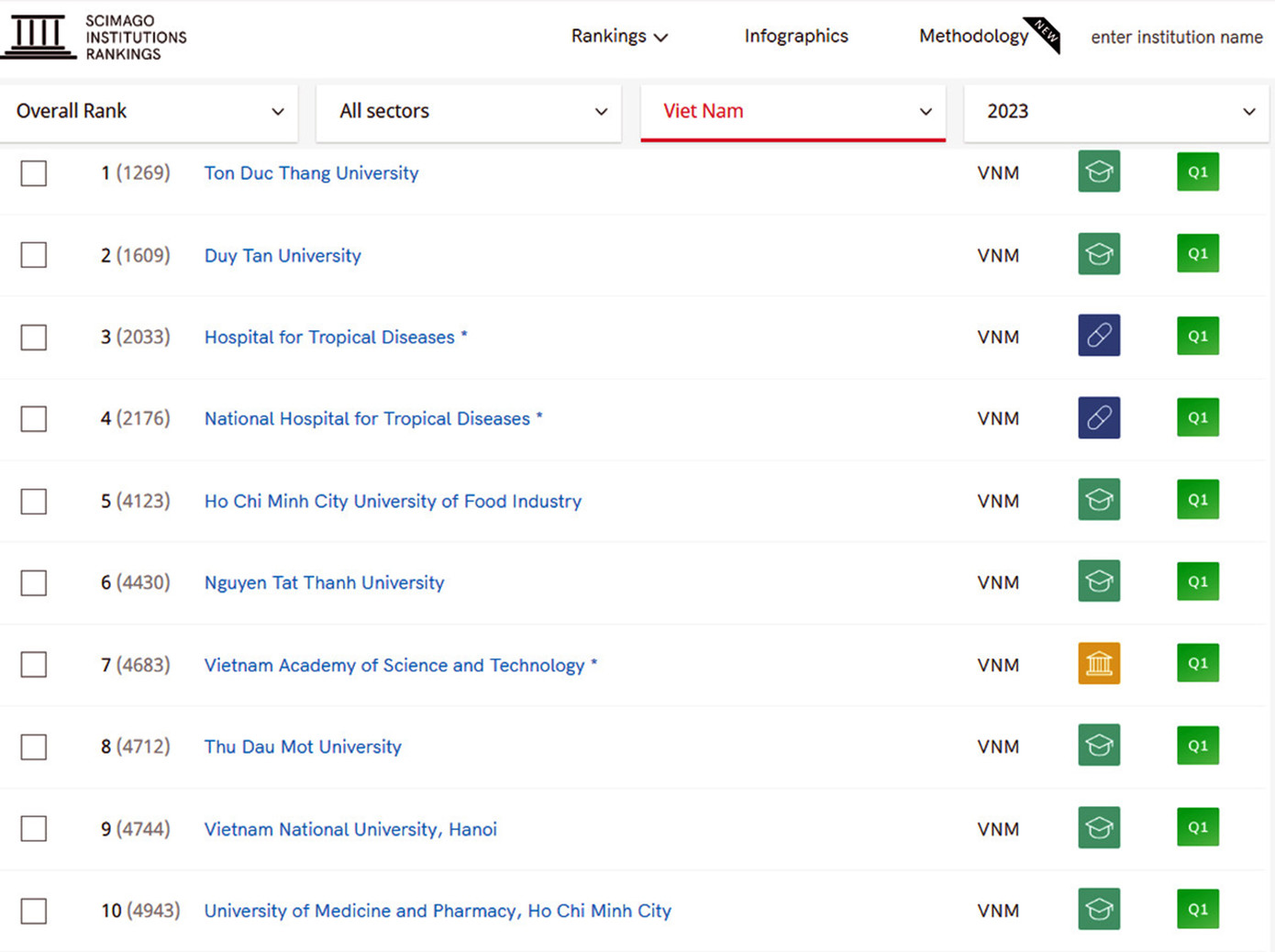1275x952 pixels.
Task: Click the institution name search field
Action: 1177,37
